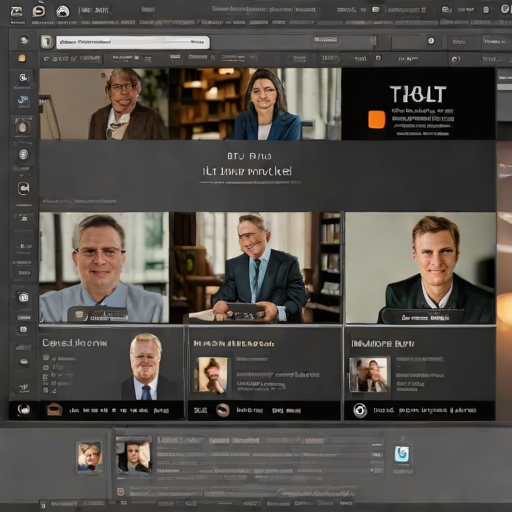Expand the first filter group in the secondary toolbar
This screenshot has width=512, height=512.
tap(72, 59)
